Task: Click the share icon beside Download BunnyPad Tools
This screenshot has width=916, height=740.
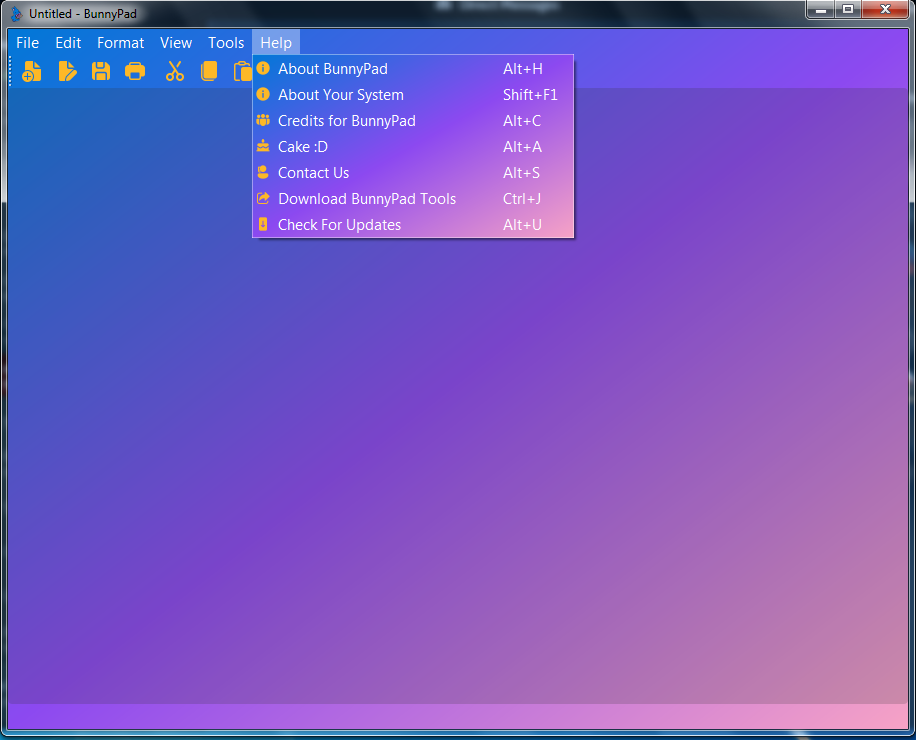Action: tap(263, 198)
